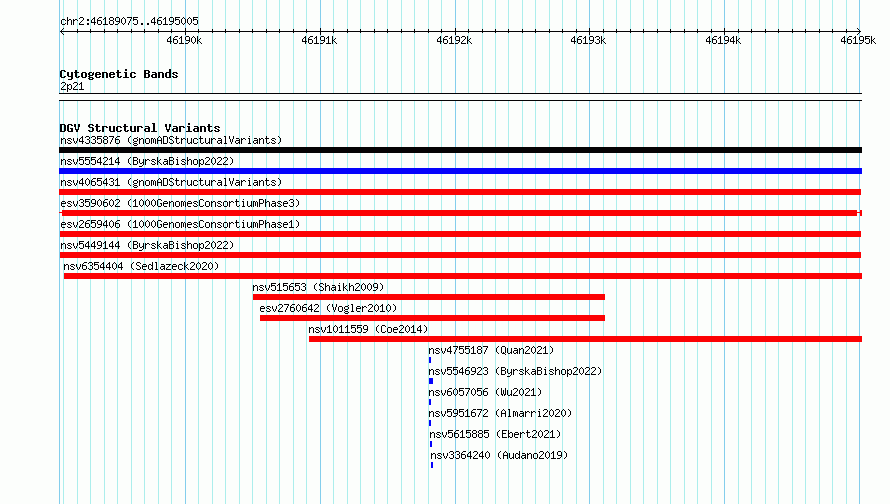Click the nsv5449144 (ByrskaBishop2022) label
890x504 pixels.
147,245
